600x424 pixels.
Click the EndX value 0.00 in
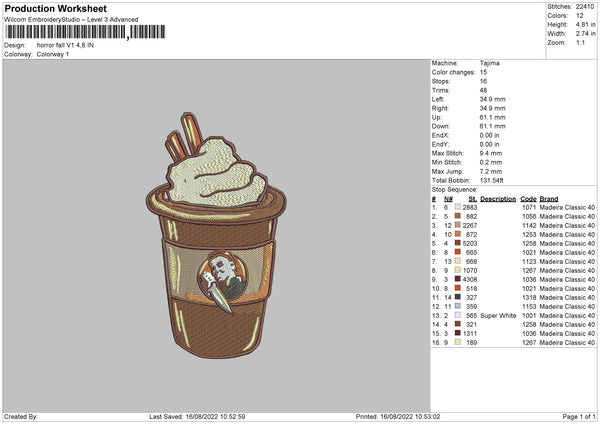(489, 135)
